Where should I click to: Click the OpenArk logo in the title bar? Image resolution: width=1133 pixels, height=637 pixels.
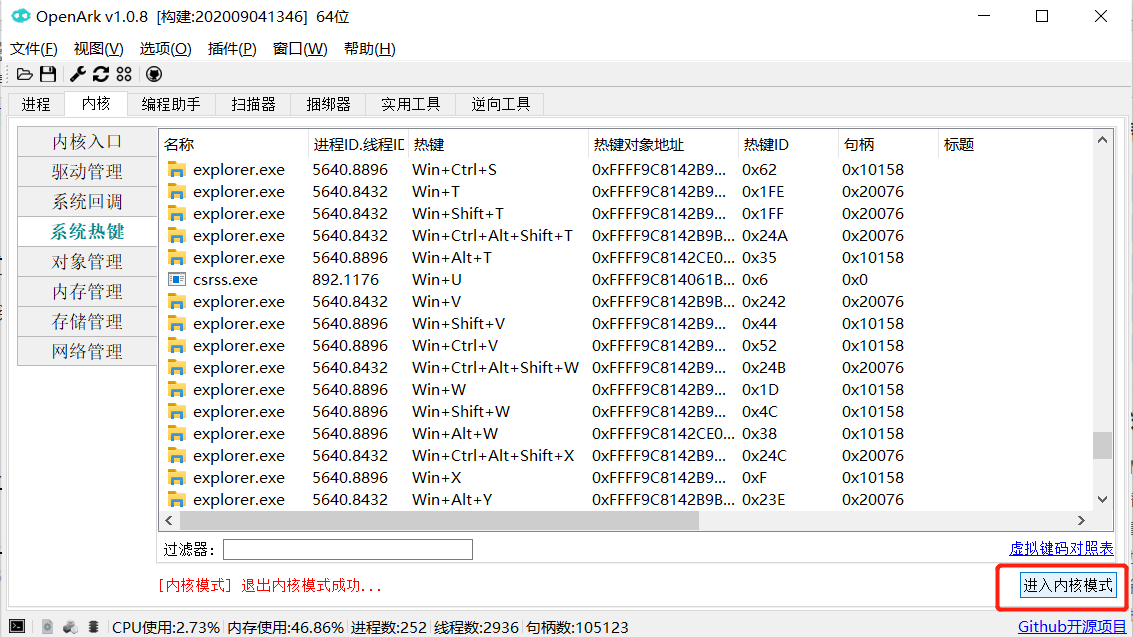tap(21, 16)
